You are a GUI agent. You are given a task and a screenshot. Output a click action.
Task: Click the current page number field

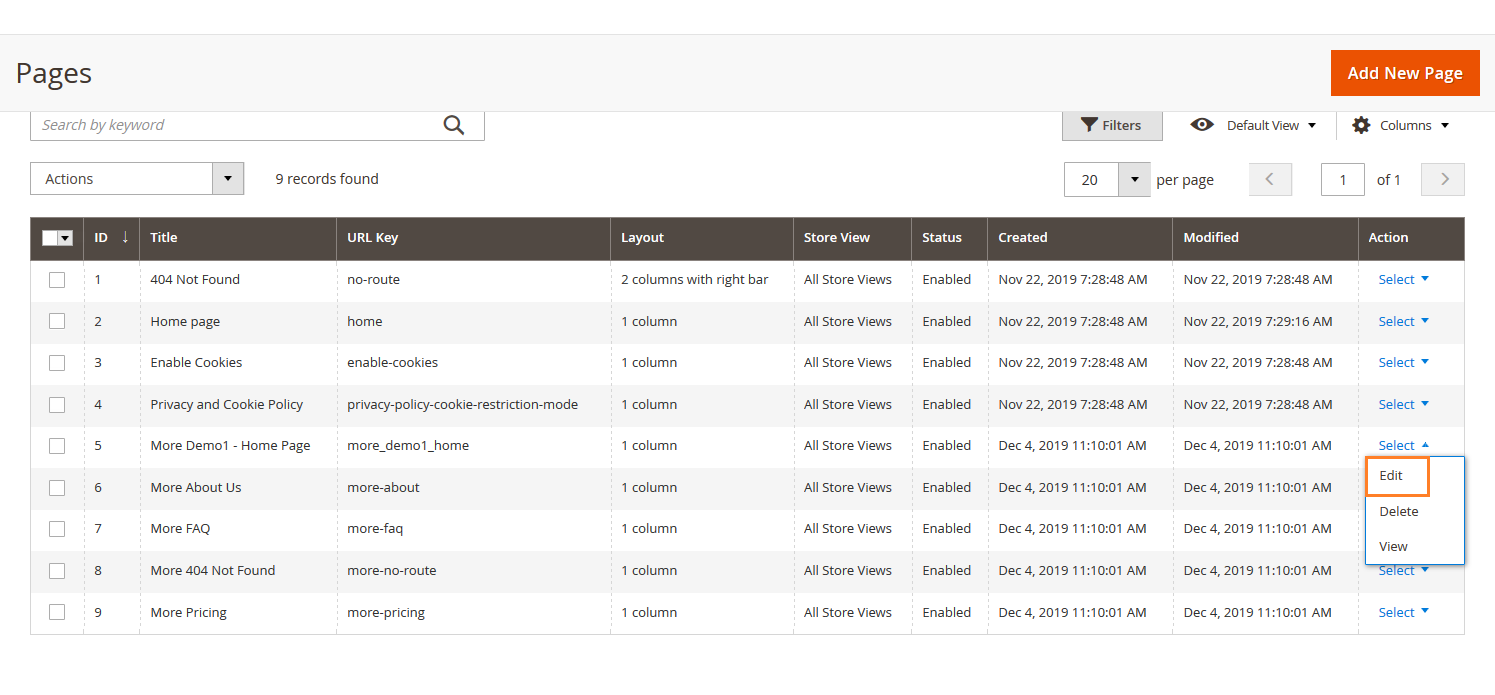click(1343, 180)
